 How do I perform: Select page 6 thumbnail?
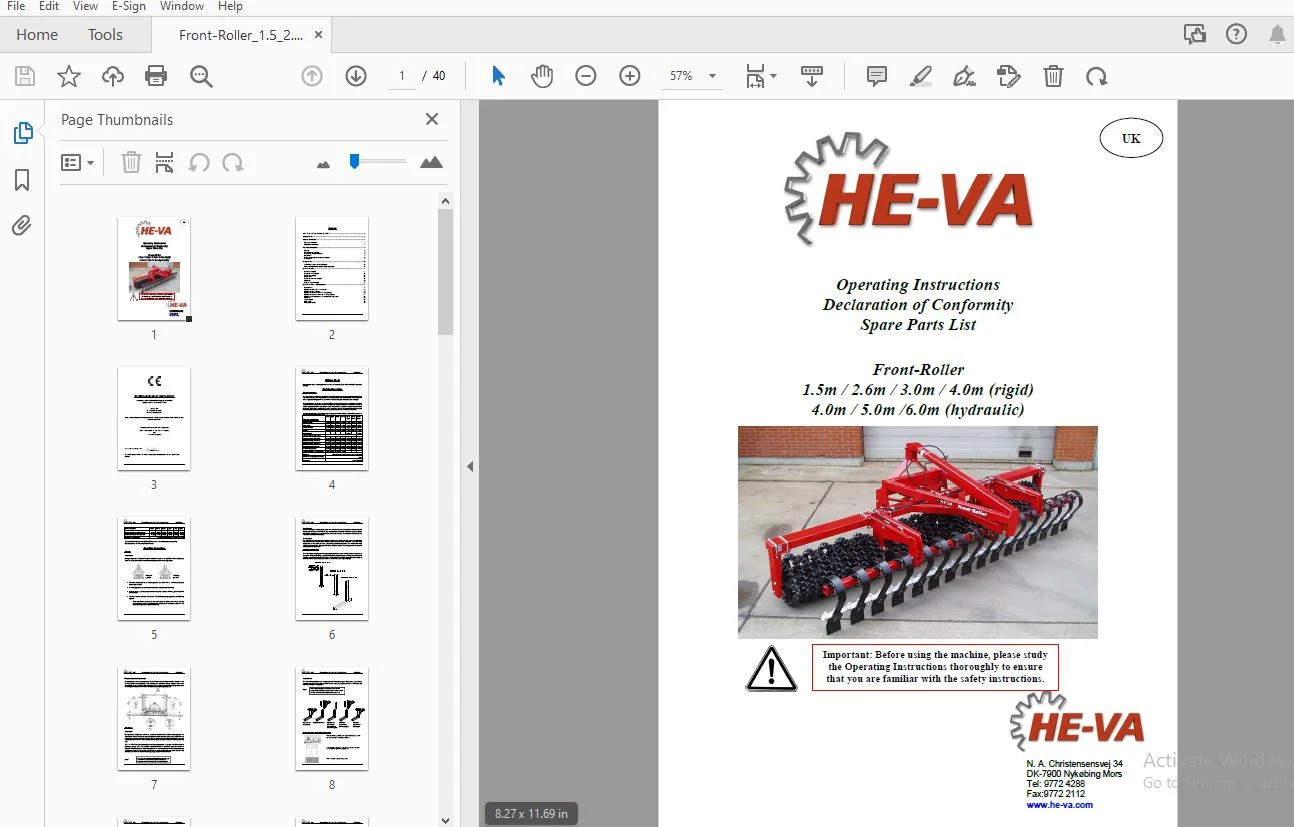coord(332,569)
